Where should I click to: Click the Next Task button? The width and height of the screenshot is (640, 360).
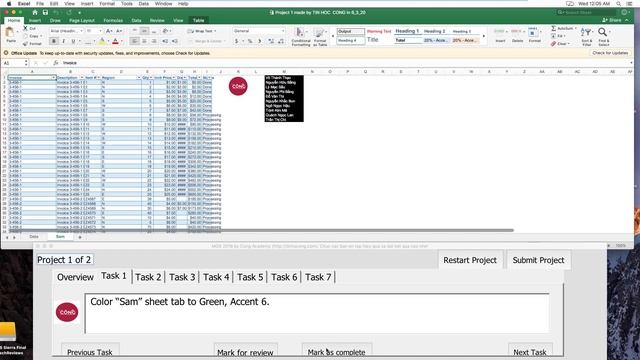click(x=530, y=352)
